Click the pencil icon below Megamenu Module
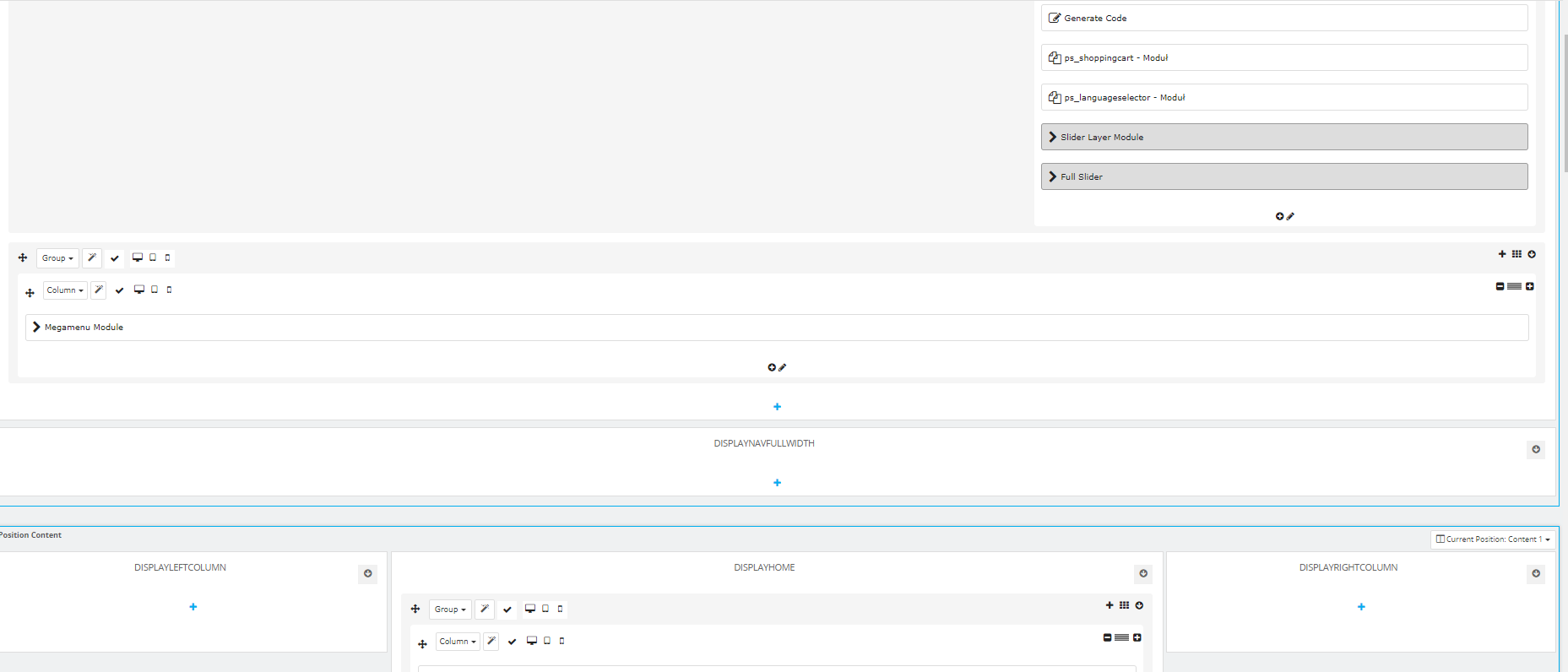This screenshot has width=1568, height=672. pyautogui.click(x=783, y=367)
